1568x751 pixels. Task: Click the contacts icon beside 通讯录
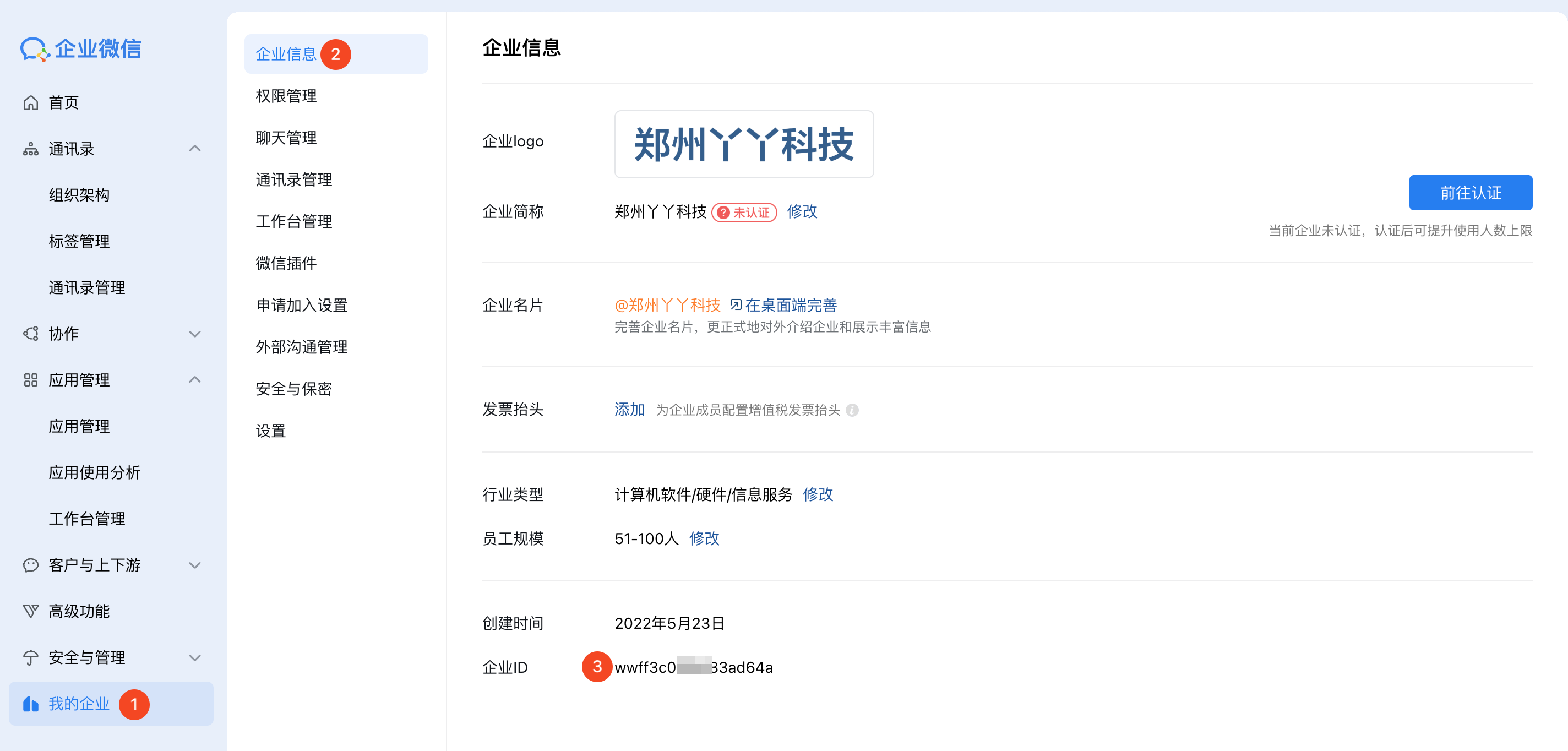tap(30, 149)
